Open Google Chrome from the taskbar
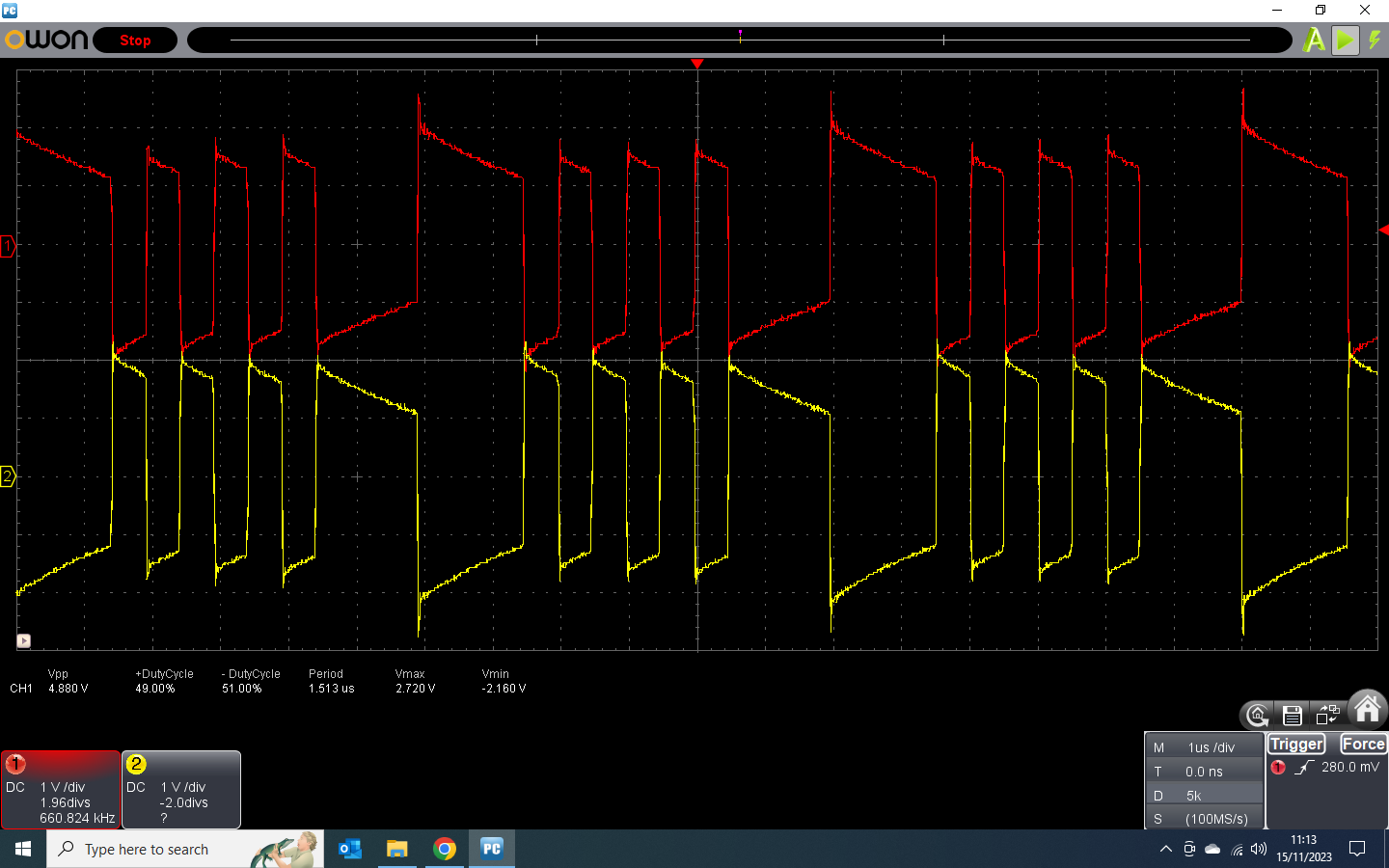Image resolution: width=1389 pixels, height=868 pixels. [445, 849]
